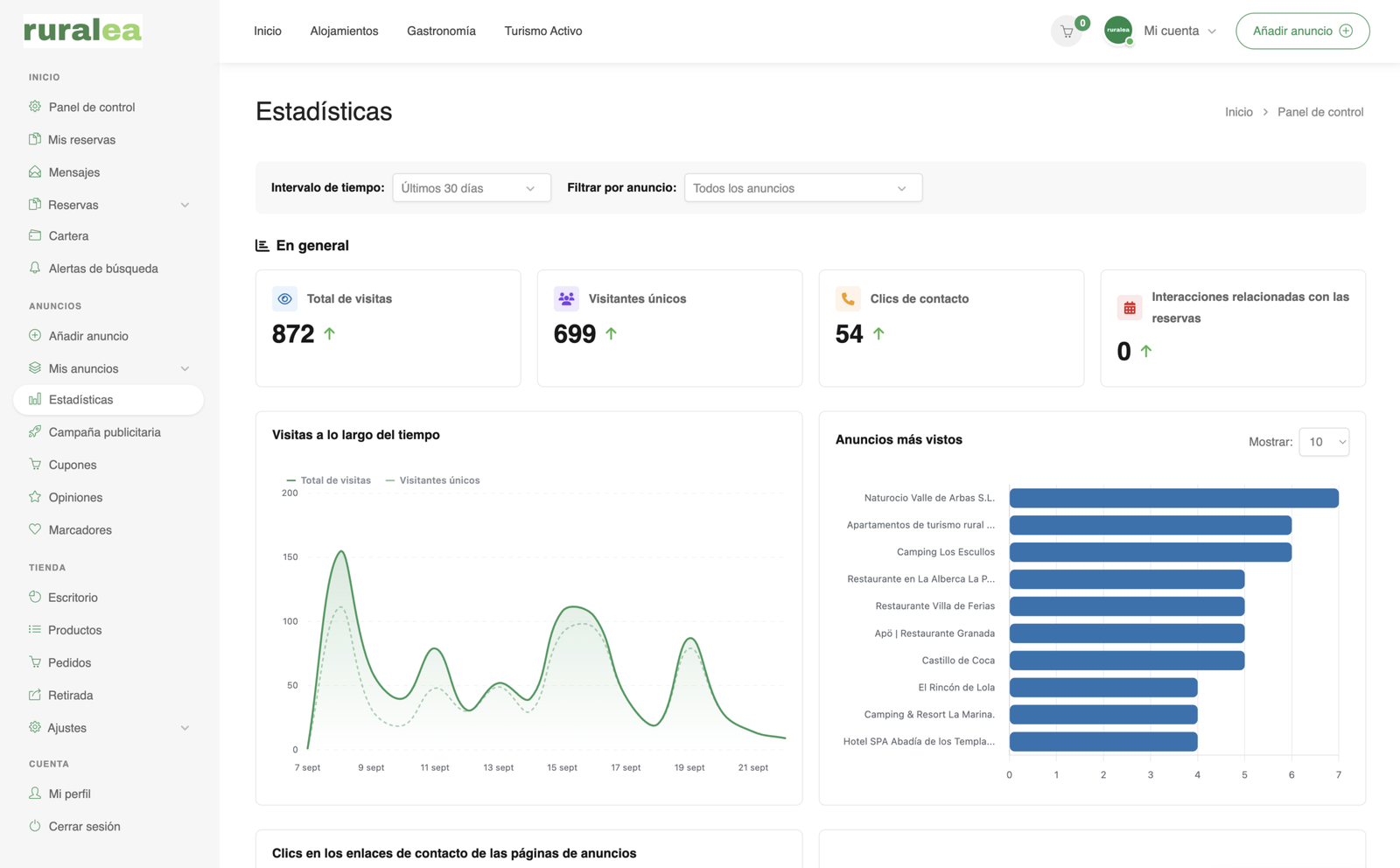Open Turismo Activo in the top navigation
Image resolution: width=1400 pixels, height=868 pixels.
543,31
